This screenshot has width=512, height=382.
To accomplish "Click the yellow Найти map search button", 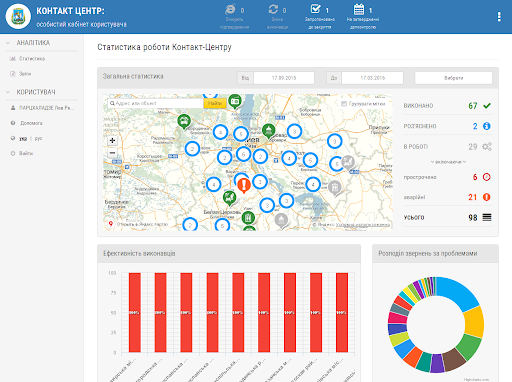I will 215,103.
